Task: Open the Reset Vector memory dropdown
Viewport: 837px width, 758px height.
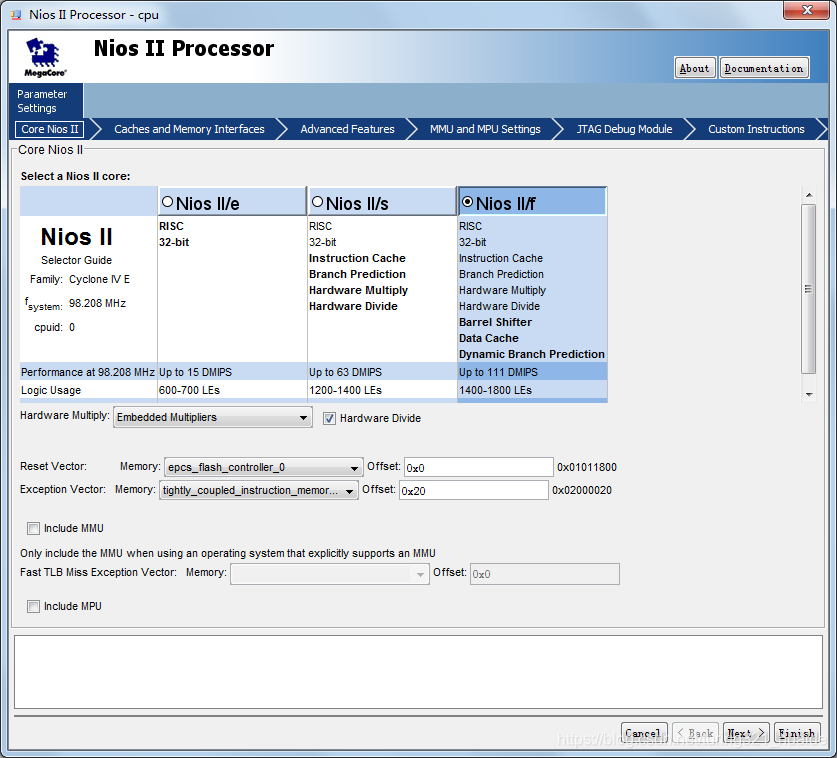Action: tap(264, 468)
